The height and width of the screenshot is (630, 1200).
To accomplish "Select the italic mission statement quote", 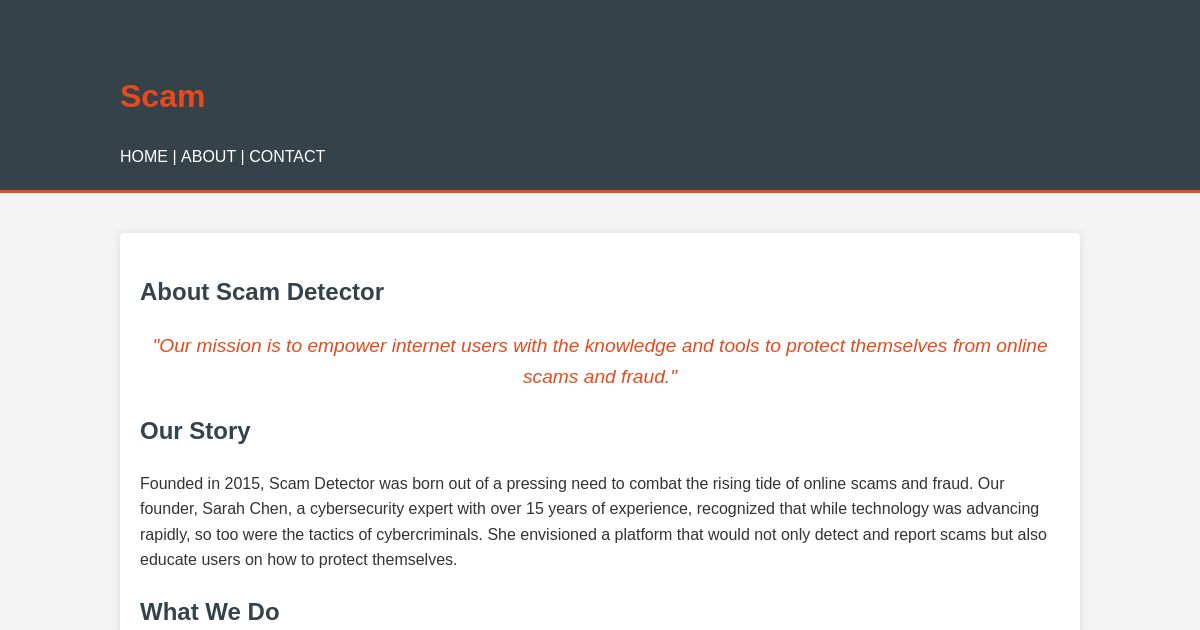I will pos(600,361).
